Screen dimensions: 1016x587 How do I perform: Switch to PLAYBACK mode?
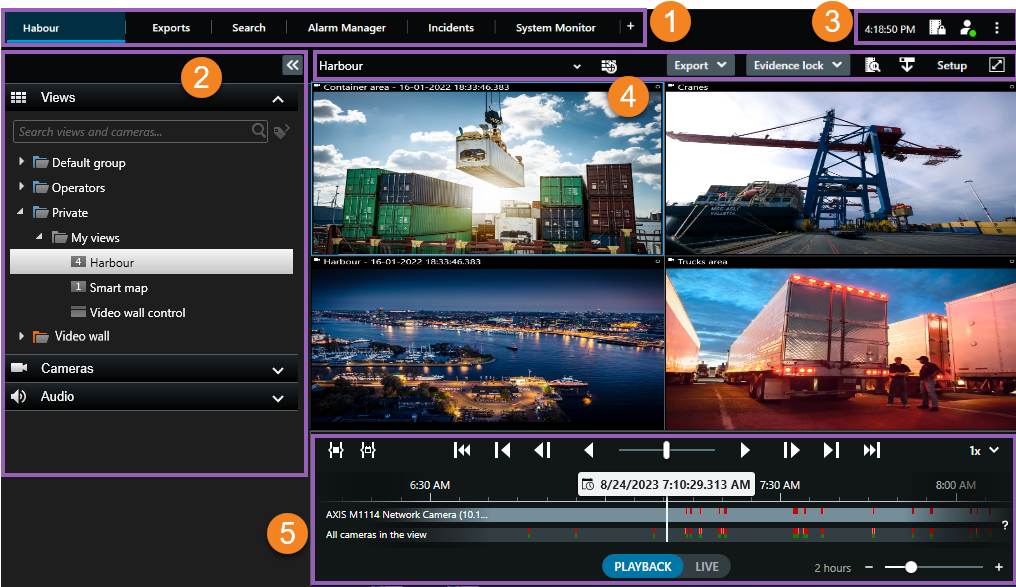643,566
